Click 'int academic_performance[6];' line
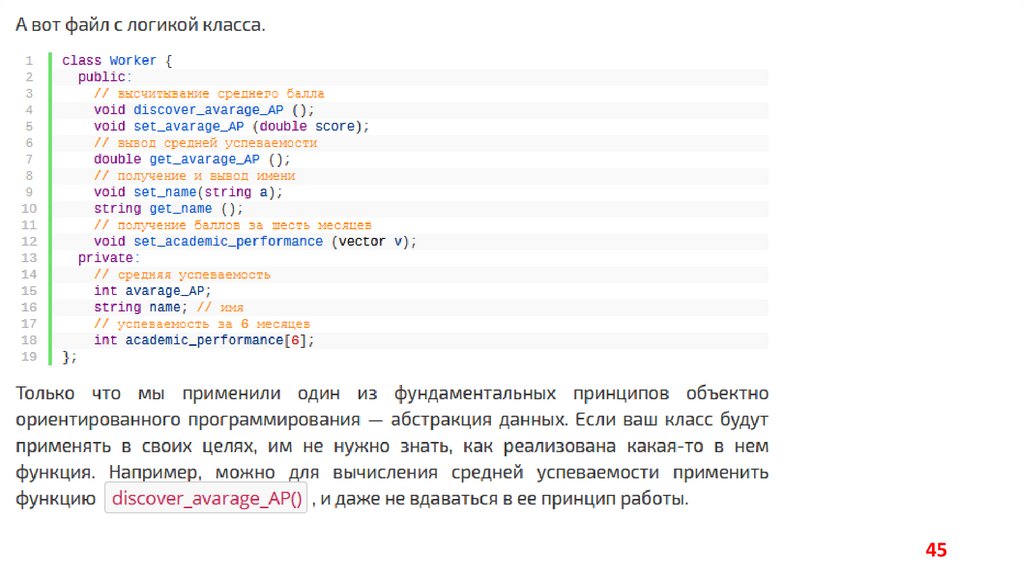Viewport: 1024px width, 574px height. point(204,340)
